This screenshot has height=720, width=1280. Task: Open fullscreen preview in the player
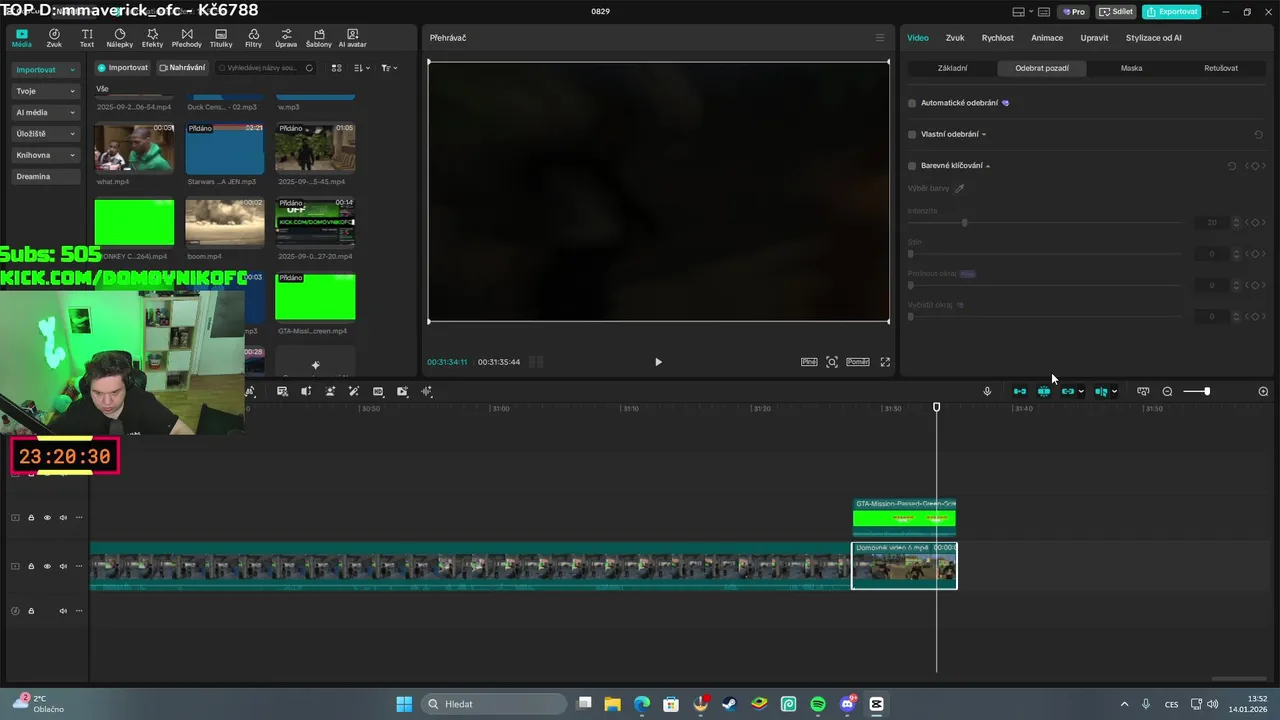[885, 362]
